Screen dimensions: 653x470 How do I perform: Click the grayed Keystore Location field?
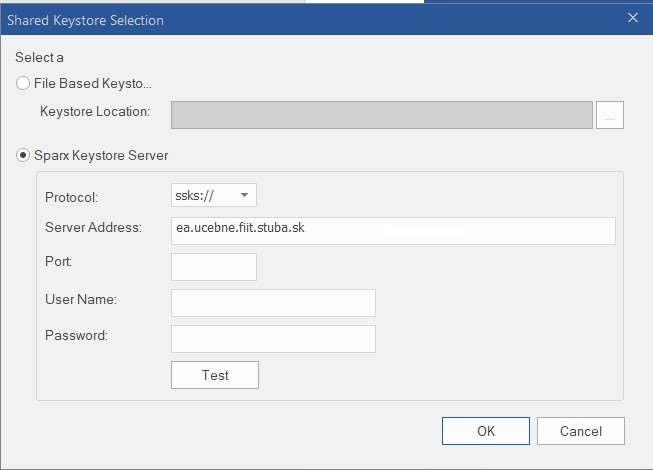click(x=382, y=115)
